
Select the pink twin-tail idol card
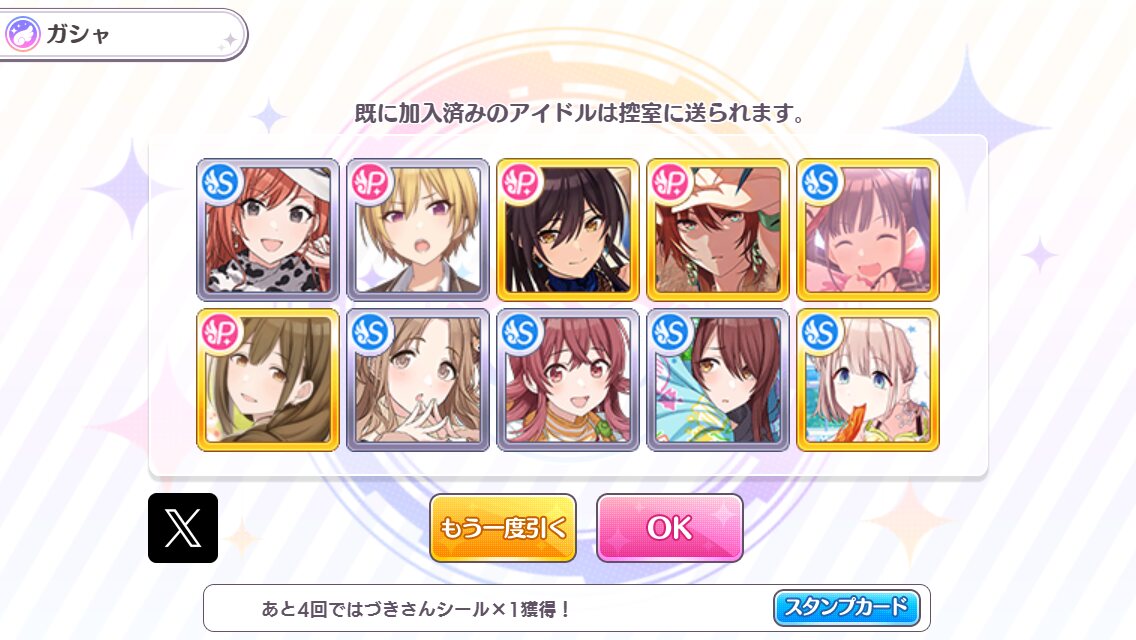(568, 380)
